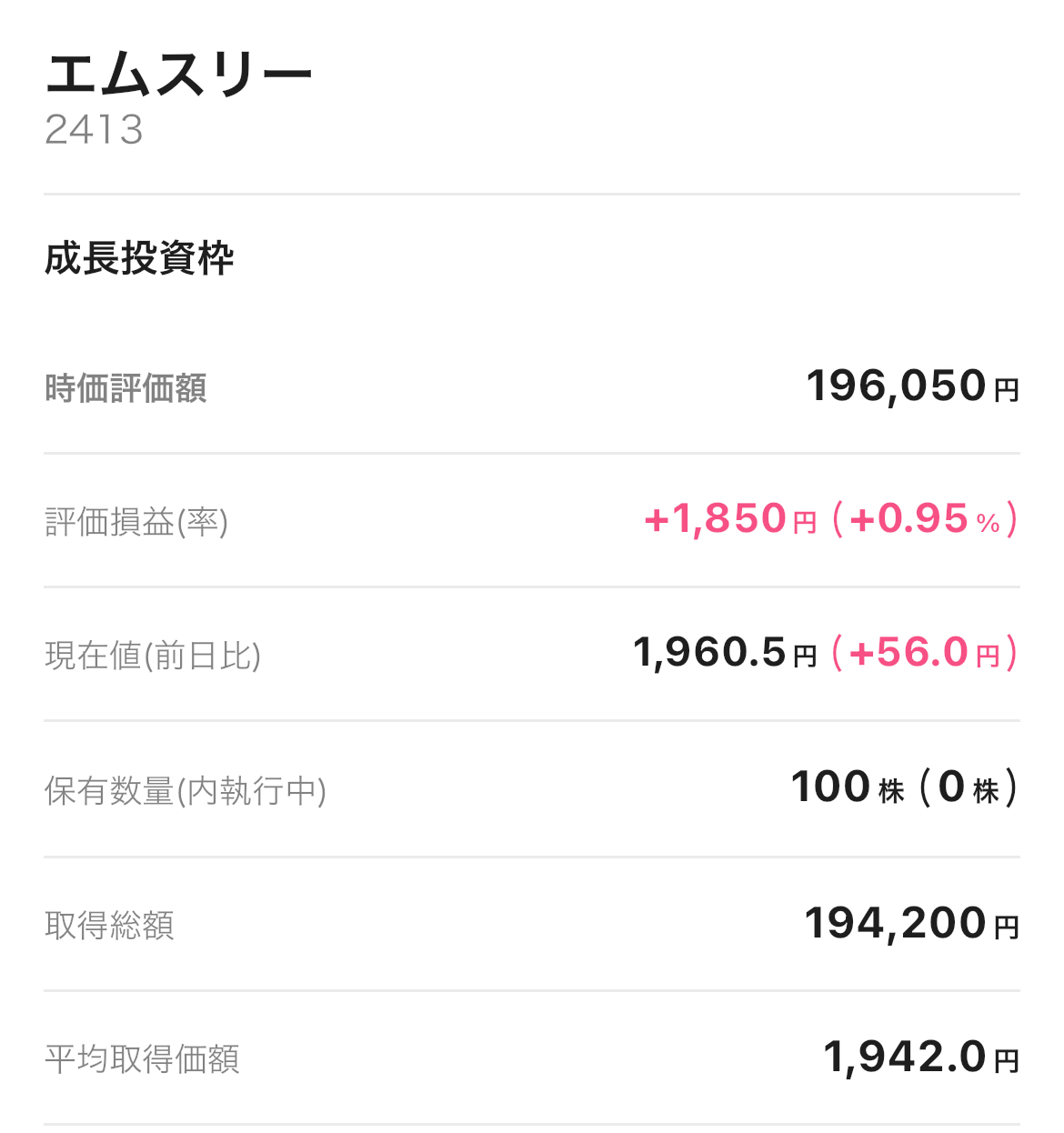
Task: Tap the 1,942.0 円 average cost
Action: pos(921,1057)
